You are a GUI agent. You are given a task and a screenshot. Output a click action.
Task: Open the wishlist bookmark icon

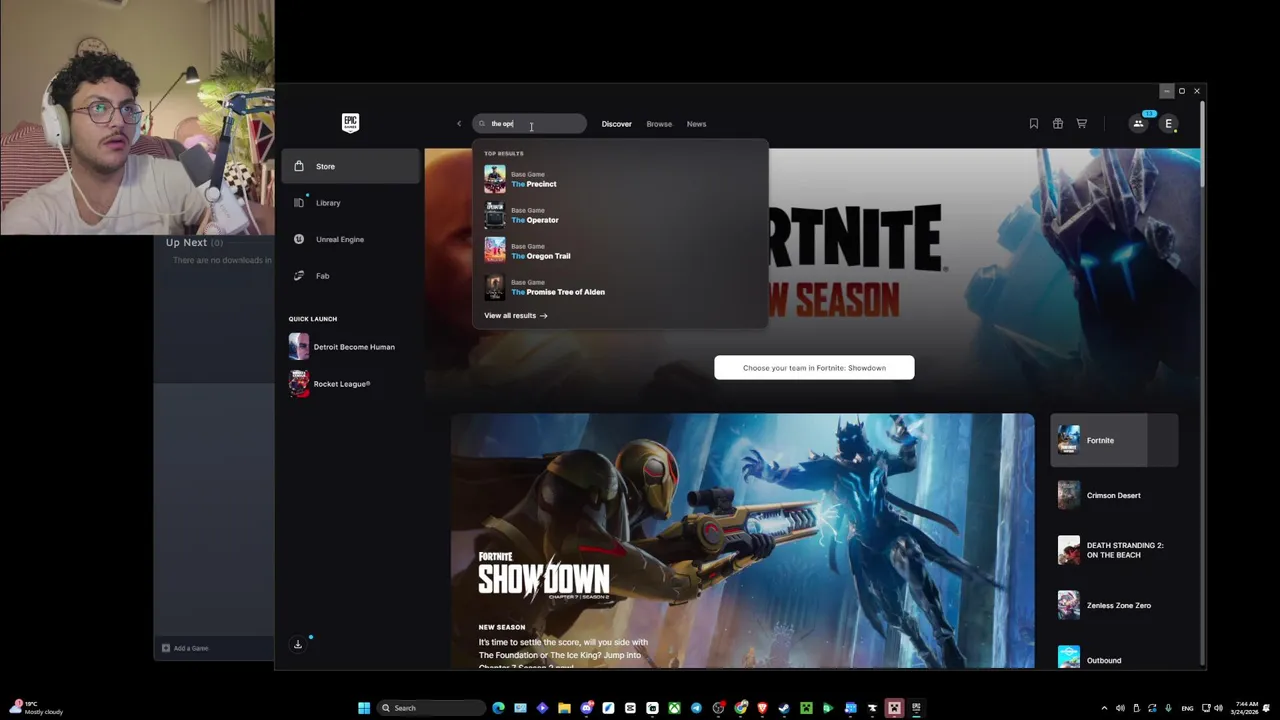[x=1033, y=124]
